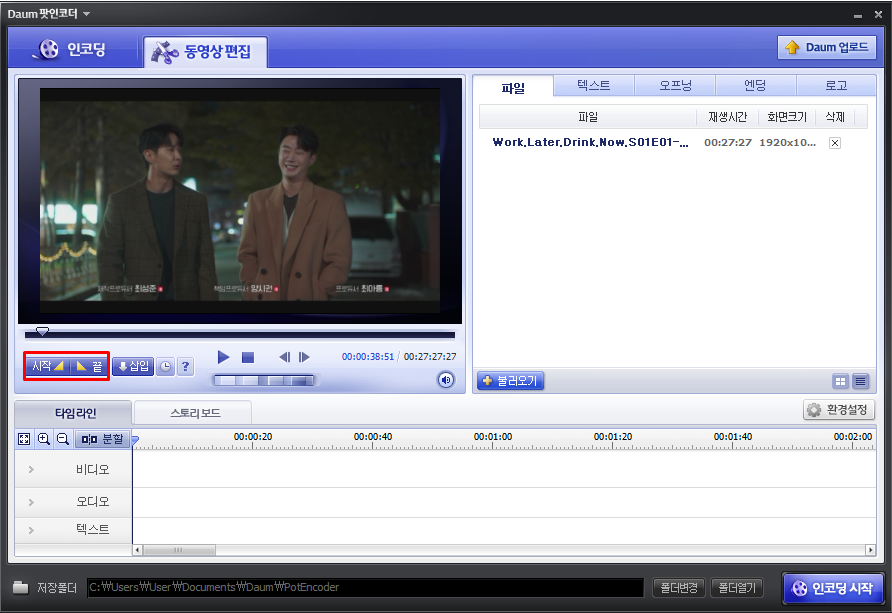Expand the 오디오 track

31,502
